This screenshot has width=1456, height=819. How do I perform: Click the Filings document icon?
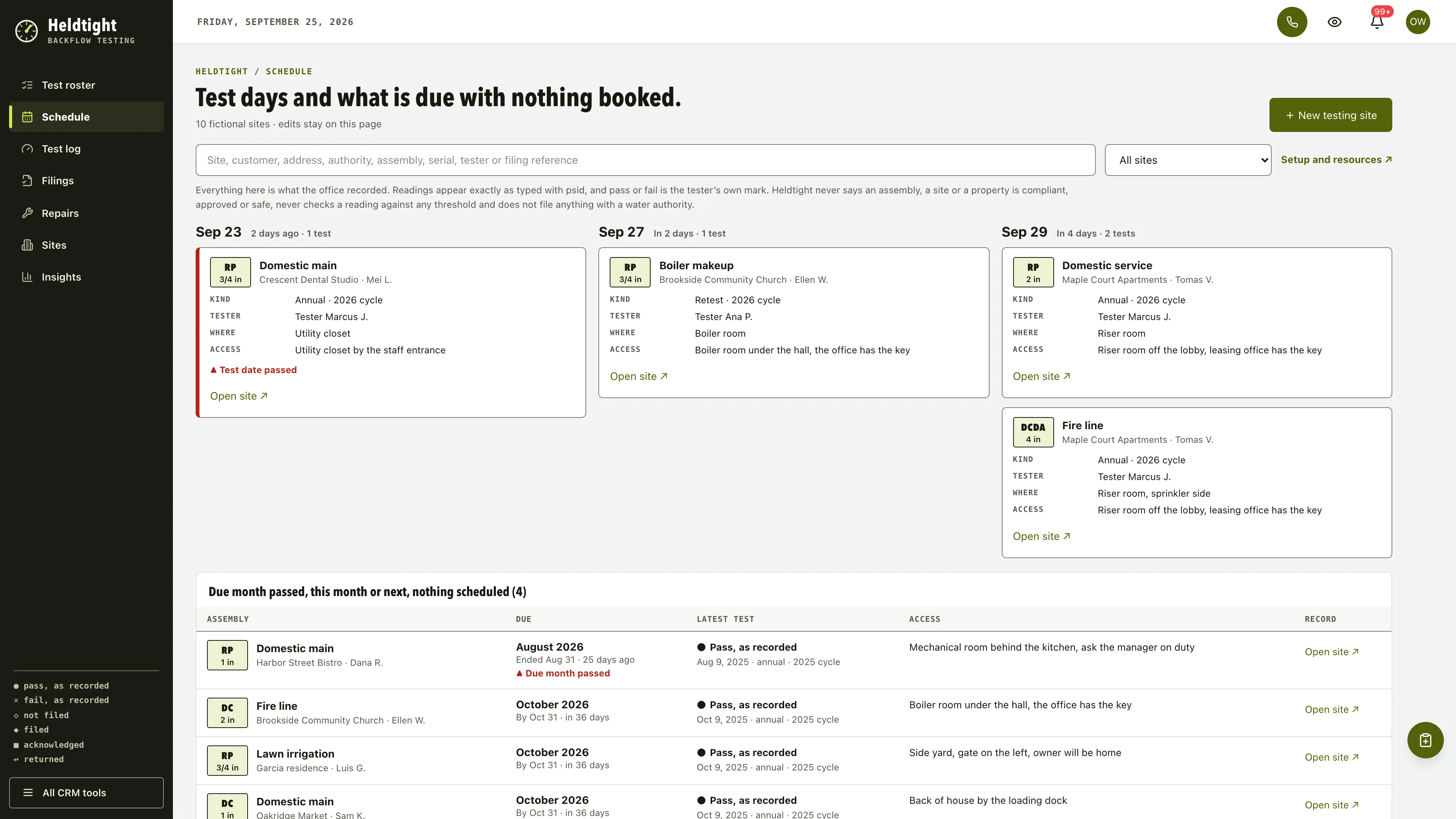click(x=27, y=180)
